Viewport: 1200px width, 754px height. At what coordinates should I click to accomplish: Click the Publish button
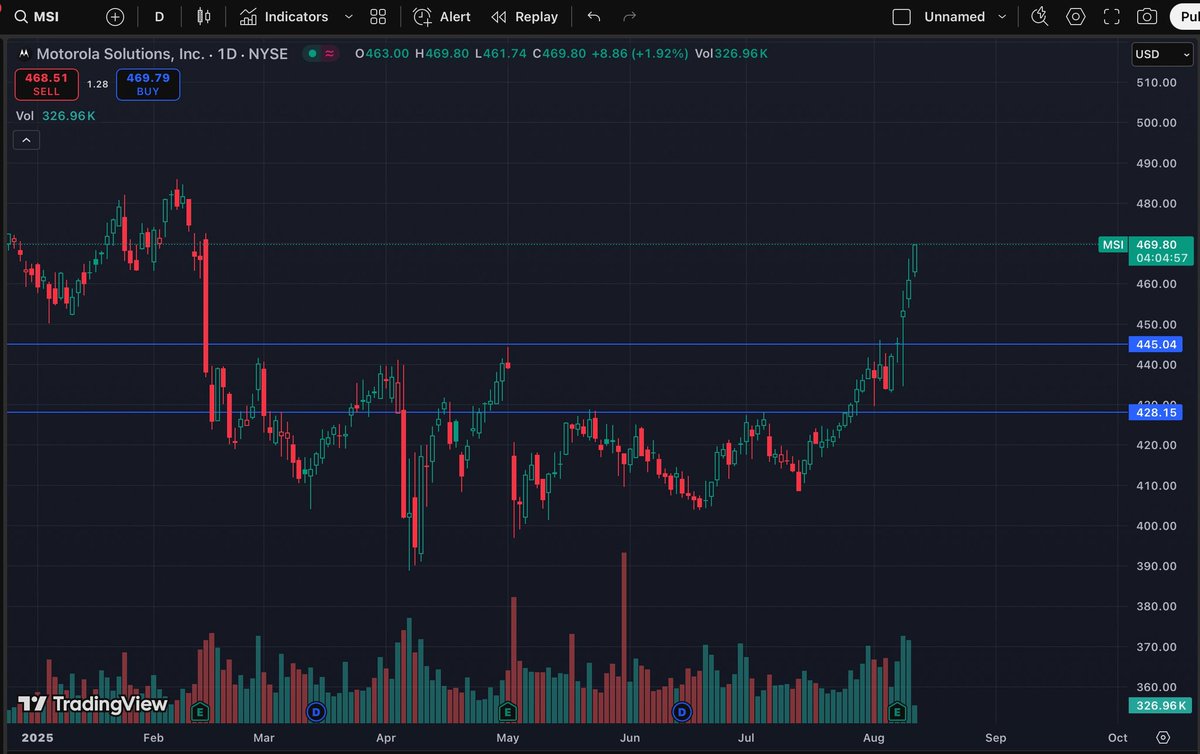(x=1184, y=16)
